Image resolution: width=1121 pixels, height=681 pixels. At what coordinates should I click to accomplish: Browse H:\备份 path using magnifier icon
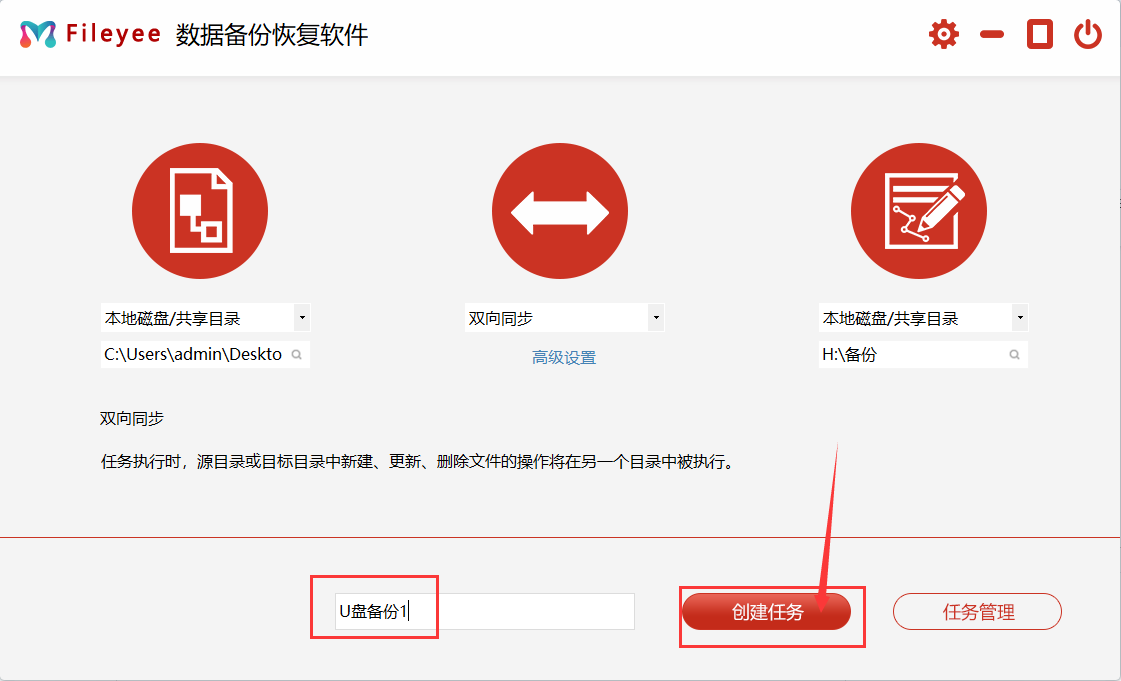click(x=1014, y=355)
